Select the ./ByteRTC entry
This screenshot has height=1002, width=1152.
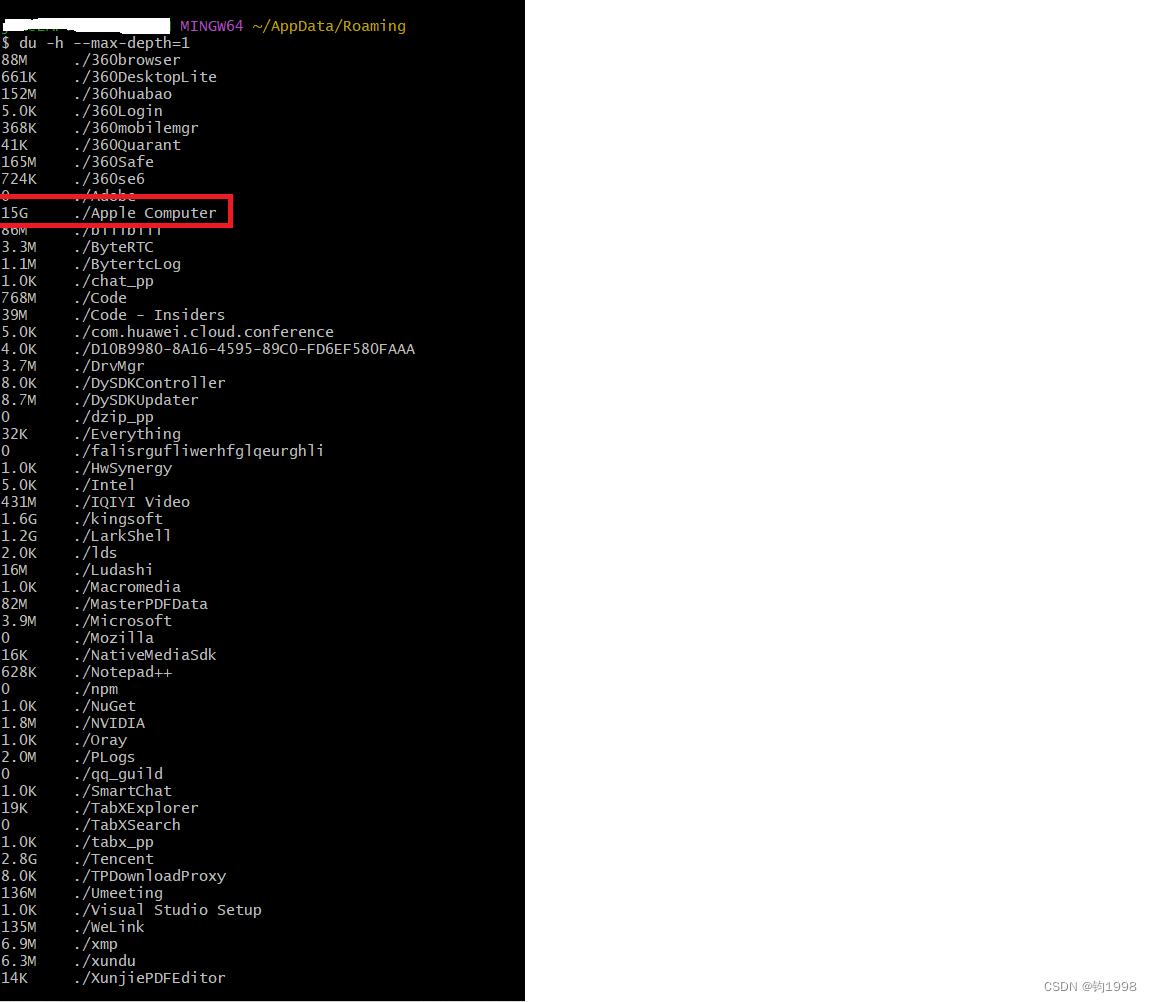tap(77, 247)
